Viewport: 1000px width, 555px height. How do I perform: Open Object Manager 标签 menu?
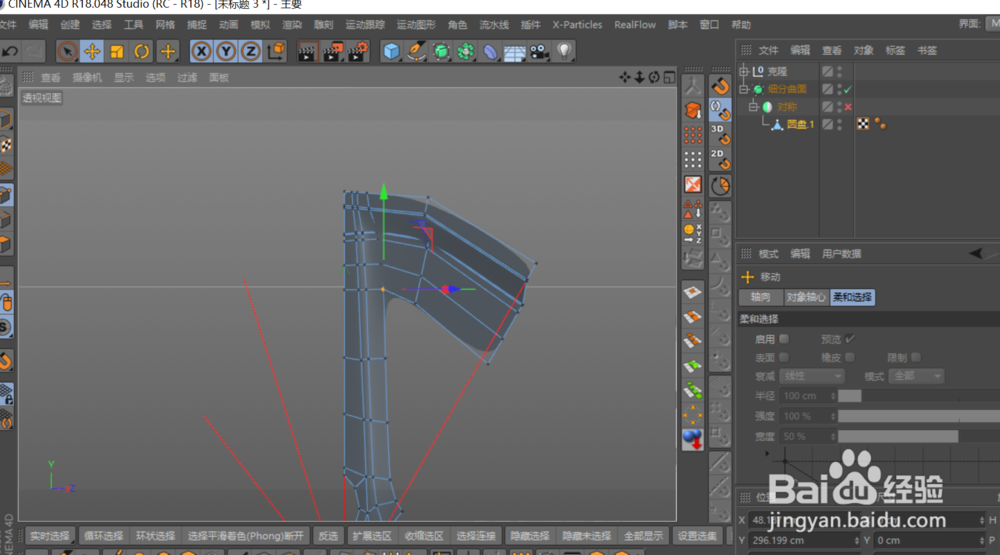click(x=895, y=50)
